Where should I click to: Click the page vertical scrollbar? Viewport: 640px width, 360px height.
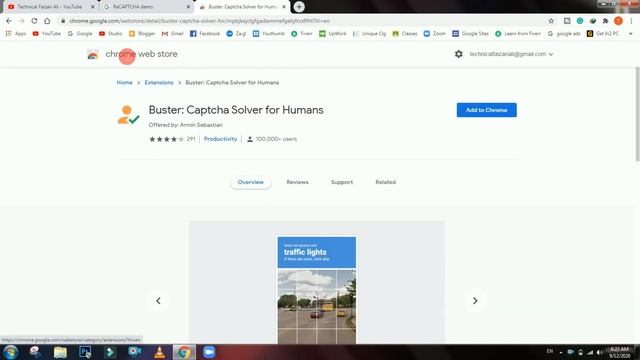tap(637, 114)
